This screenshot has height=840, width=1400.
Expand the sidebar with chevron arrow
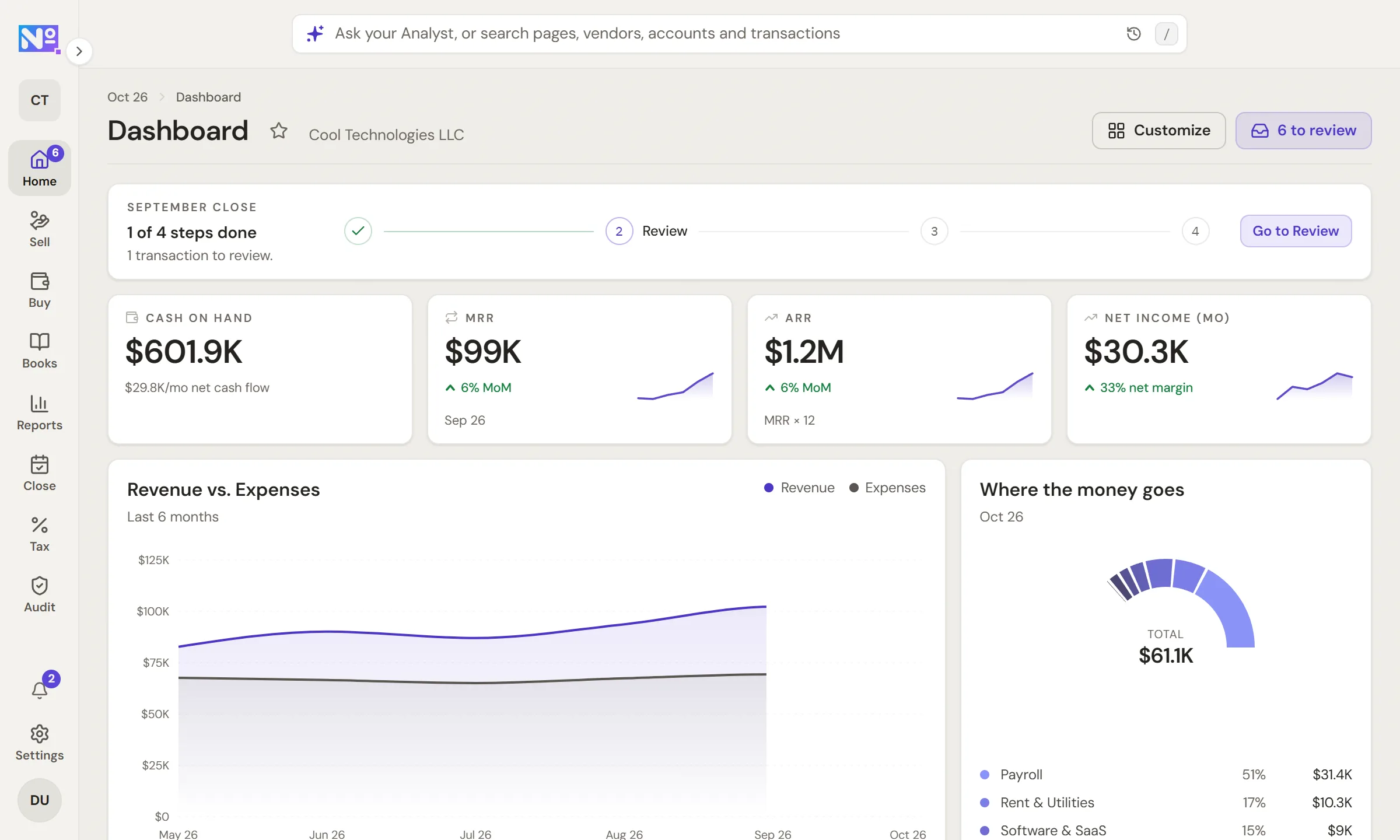click(x=79, y=51)
